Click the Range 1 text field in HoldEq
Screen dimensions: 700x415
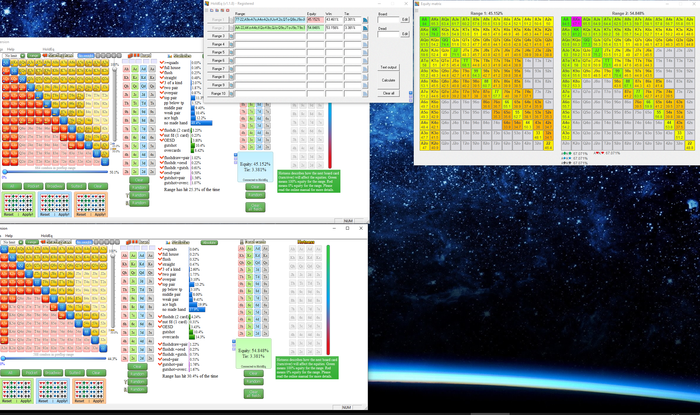click(270, 20)
